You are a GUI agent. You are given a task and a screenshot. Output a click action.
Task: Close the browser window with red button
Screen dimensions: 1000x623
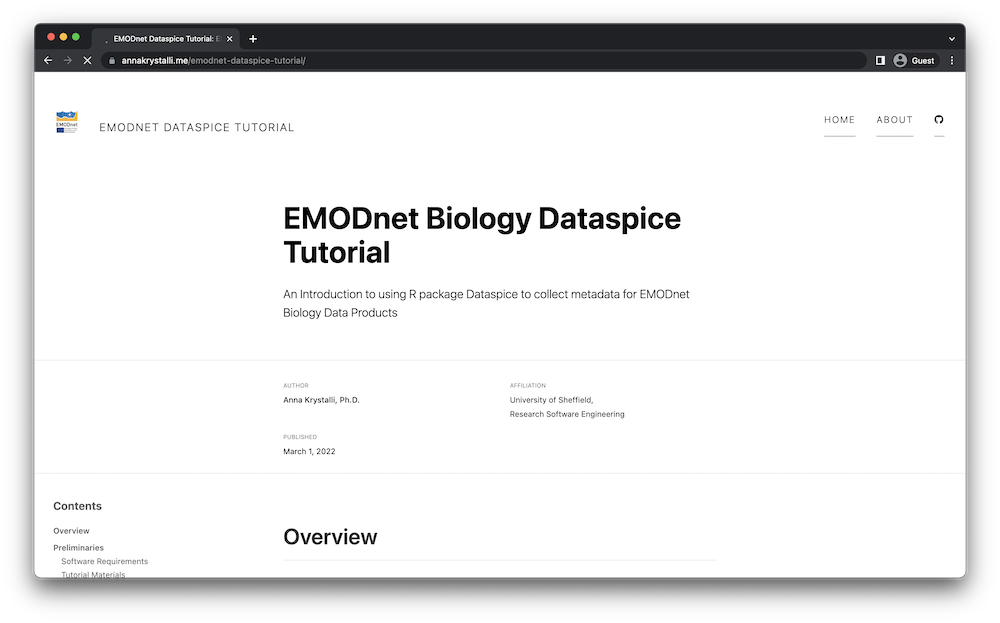click(51, 37)
